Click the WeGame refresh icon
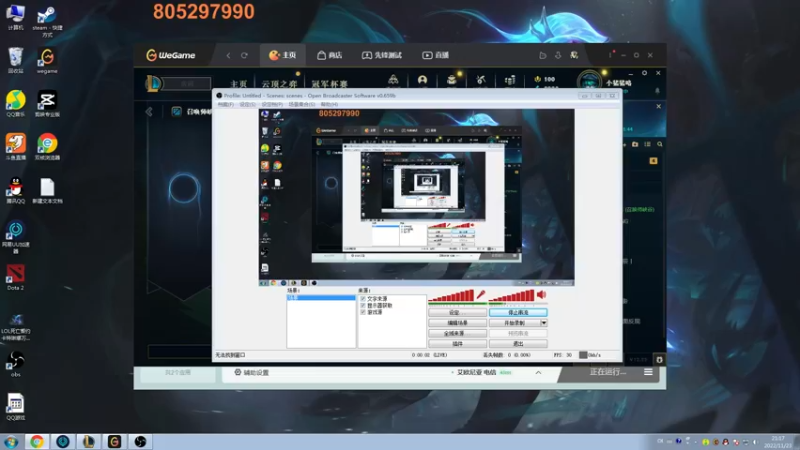 244,55
